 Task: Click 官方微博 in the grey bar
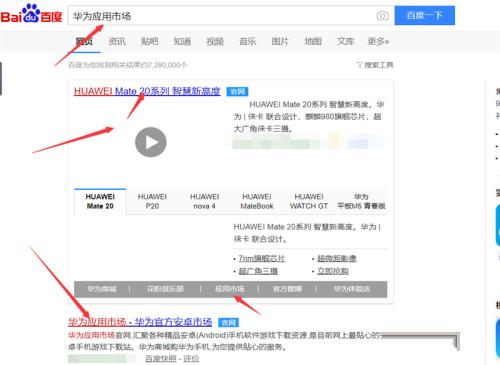tap(287, 289)
